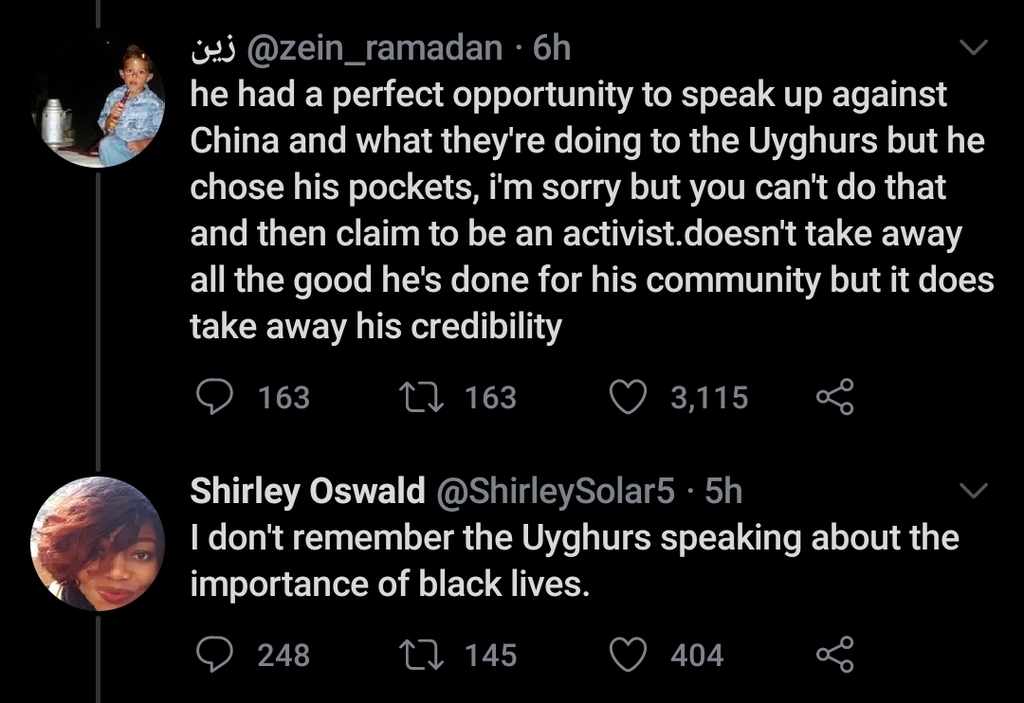Open the 6h timestamp link

point(552,48)
